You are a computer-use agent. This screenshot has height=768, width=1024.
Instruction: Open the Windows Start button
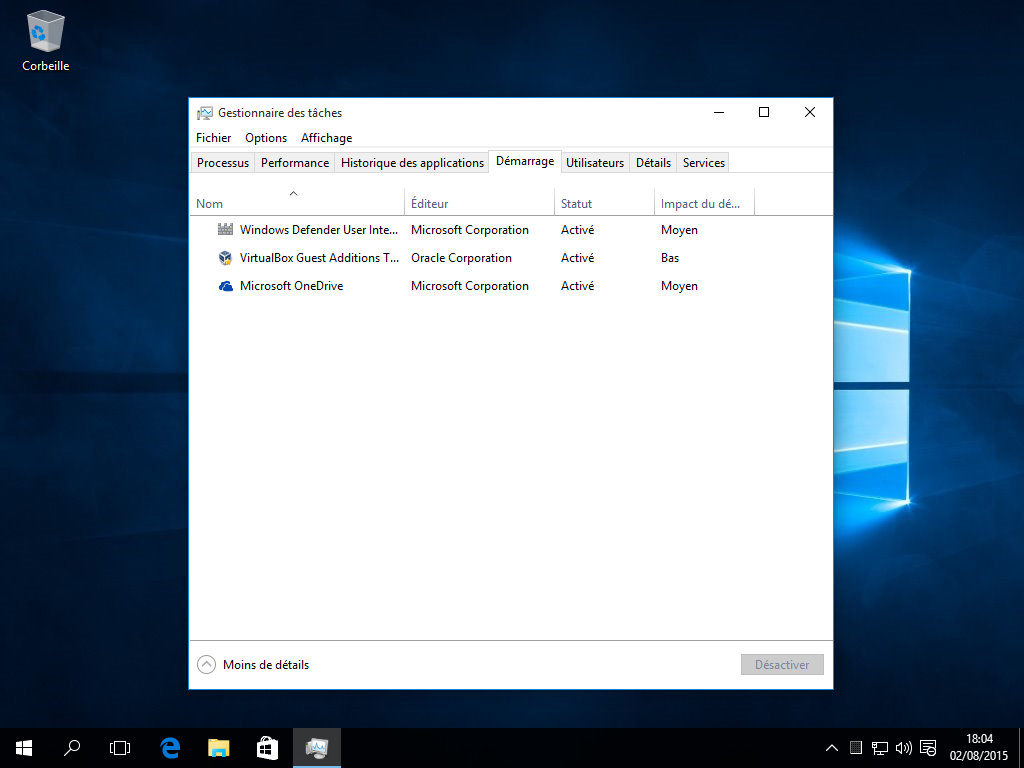tap(24, 747)
